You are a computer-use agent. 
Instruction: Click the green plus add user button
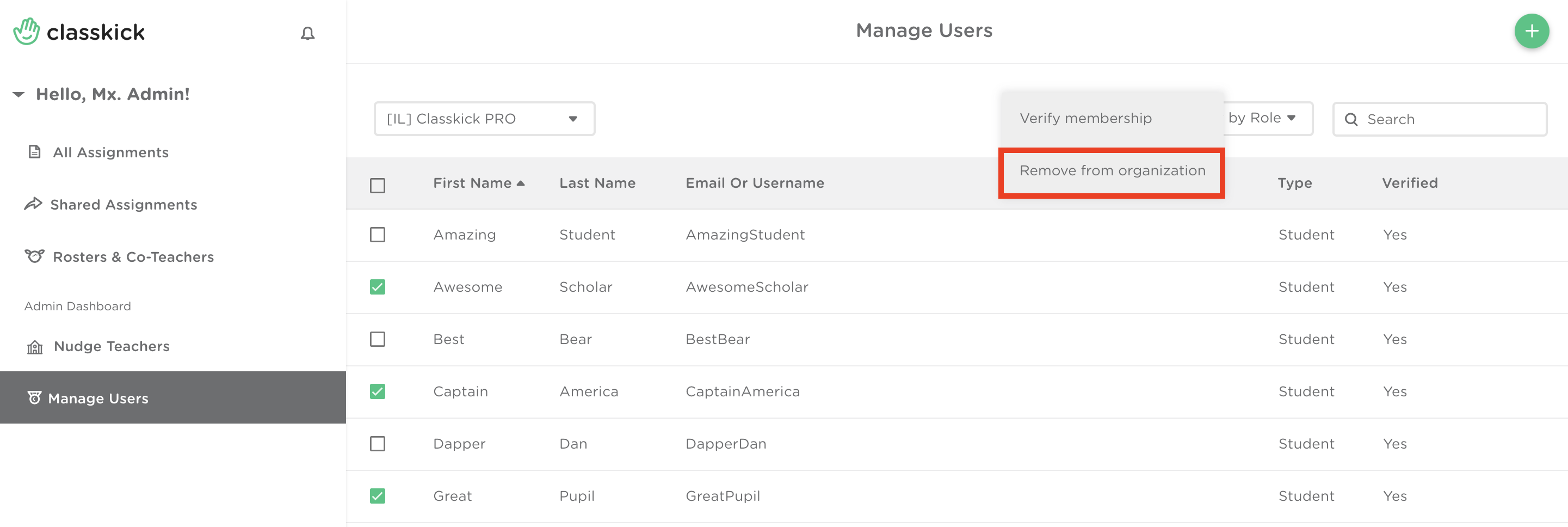click(x=1531, y=31)
